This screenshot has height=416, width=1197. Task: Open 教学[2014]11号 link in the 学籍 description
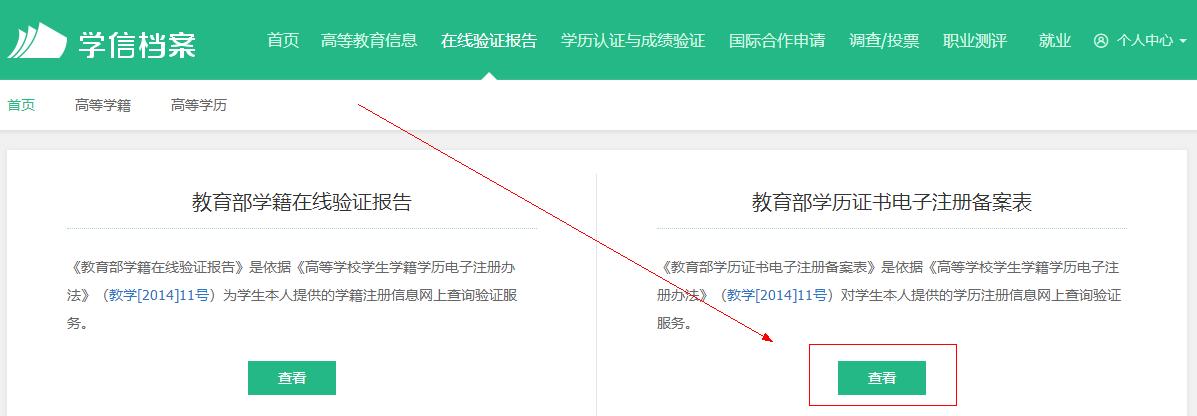(x=159, y=295)
